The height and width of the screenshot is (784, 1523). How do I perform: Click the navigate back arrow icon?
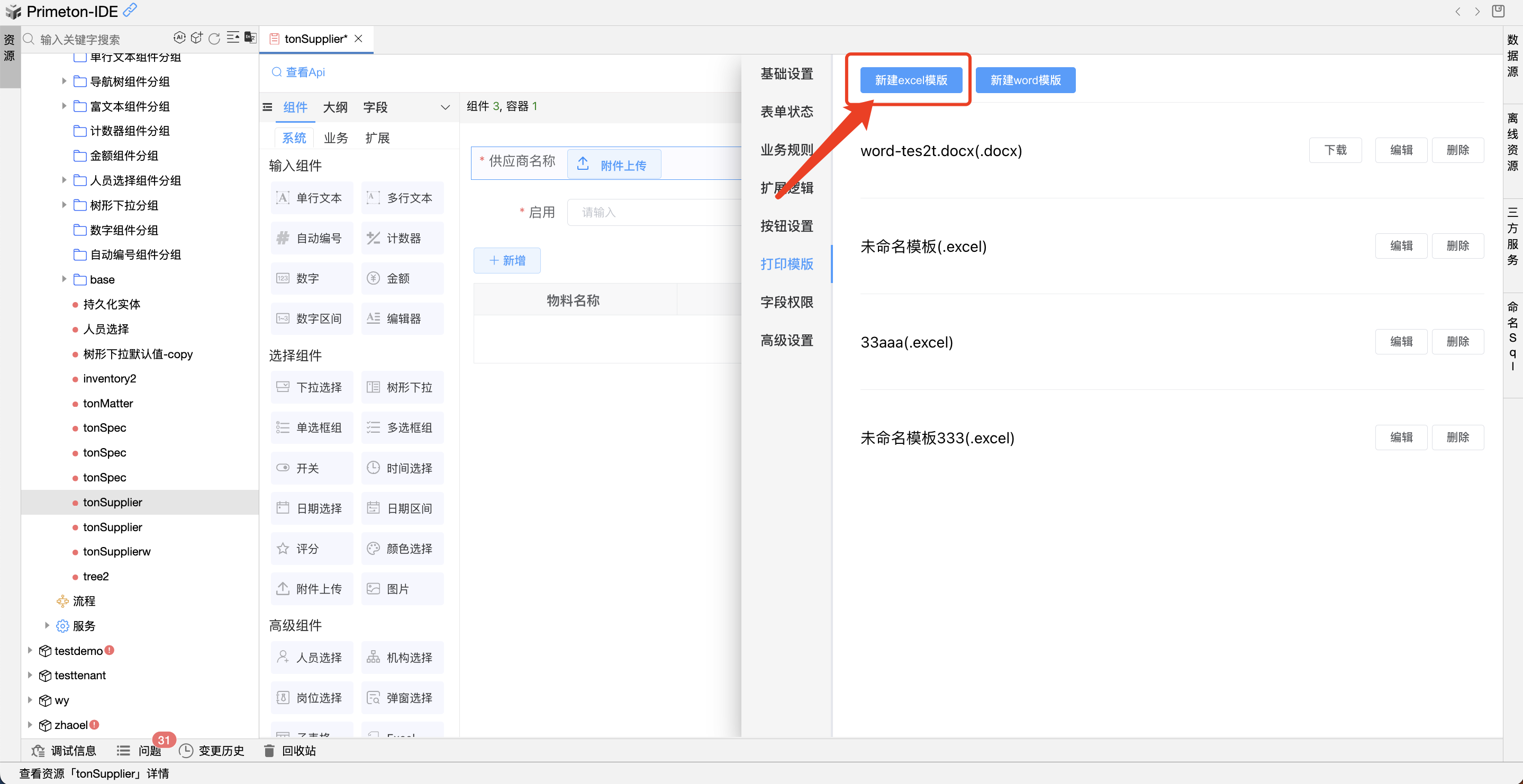click(x=1458, y=11)
